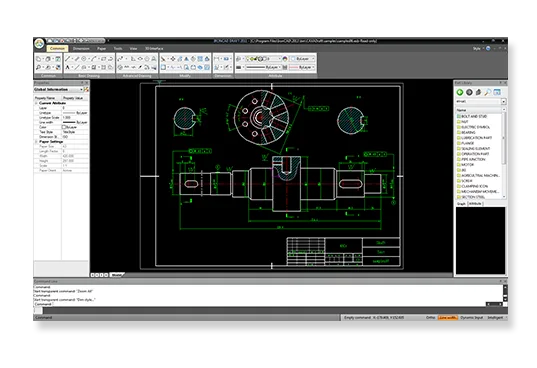Viewport: 537px width, 368px height.
Task: Click the Property Name column header
Action: coord(48,98)
